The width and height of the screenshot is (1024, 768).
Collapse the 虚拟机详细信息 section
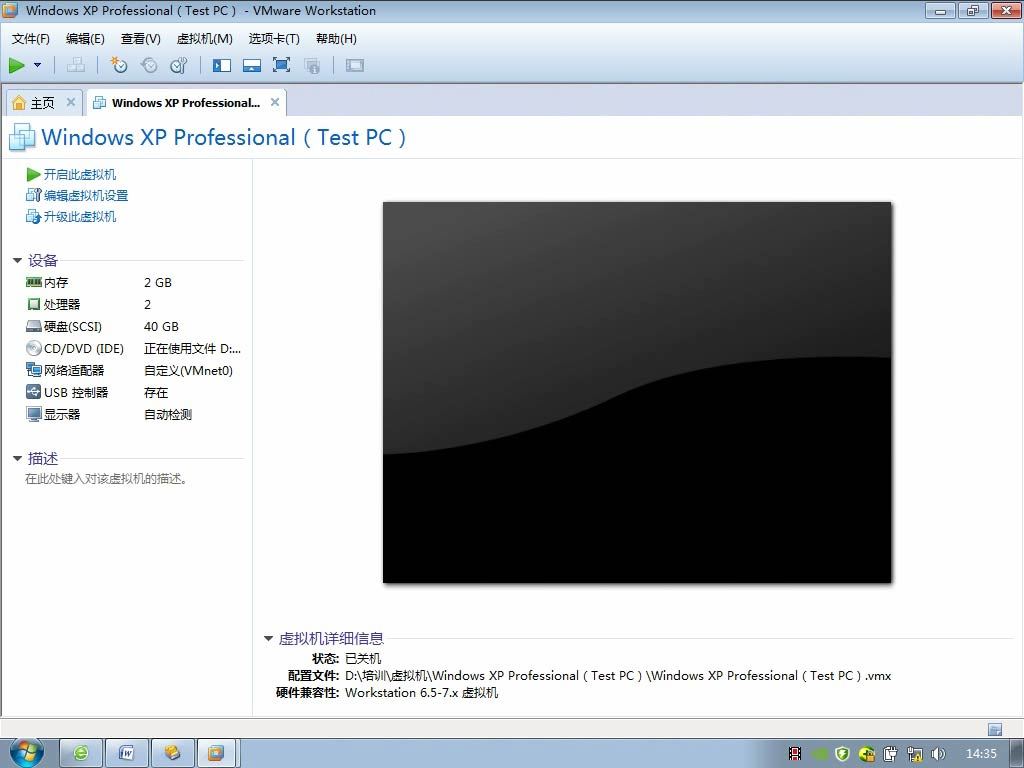point(268,639)
